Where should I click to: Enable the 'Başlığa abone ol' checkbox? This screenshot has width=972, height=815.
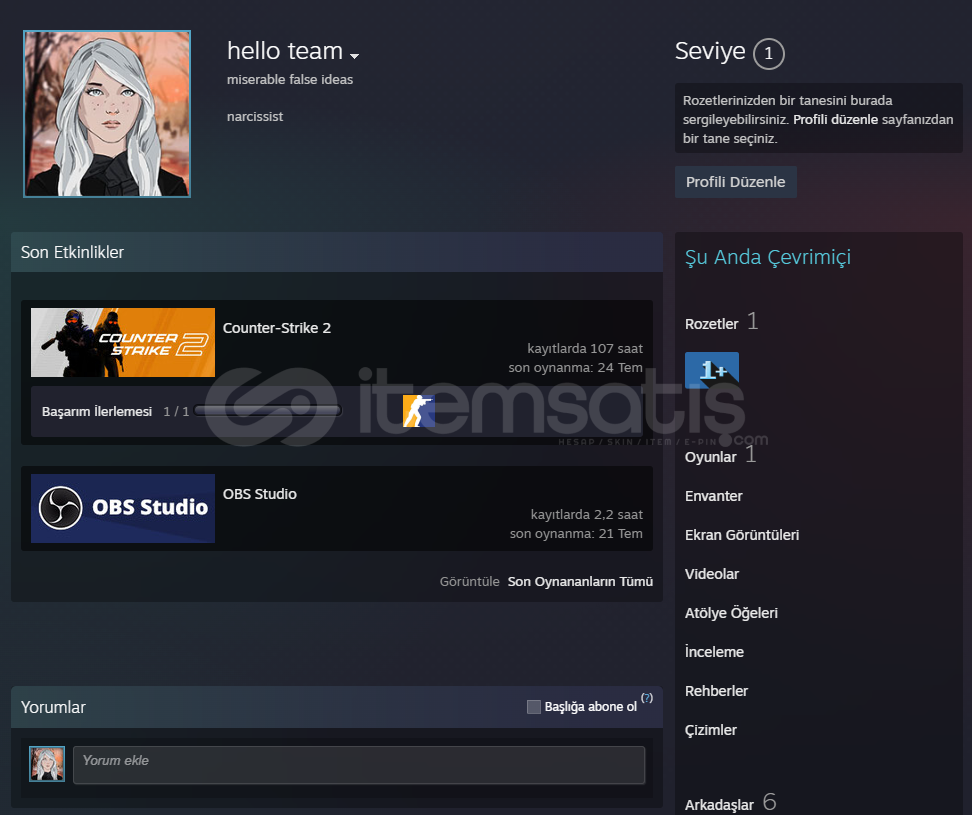[534, 707]
